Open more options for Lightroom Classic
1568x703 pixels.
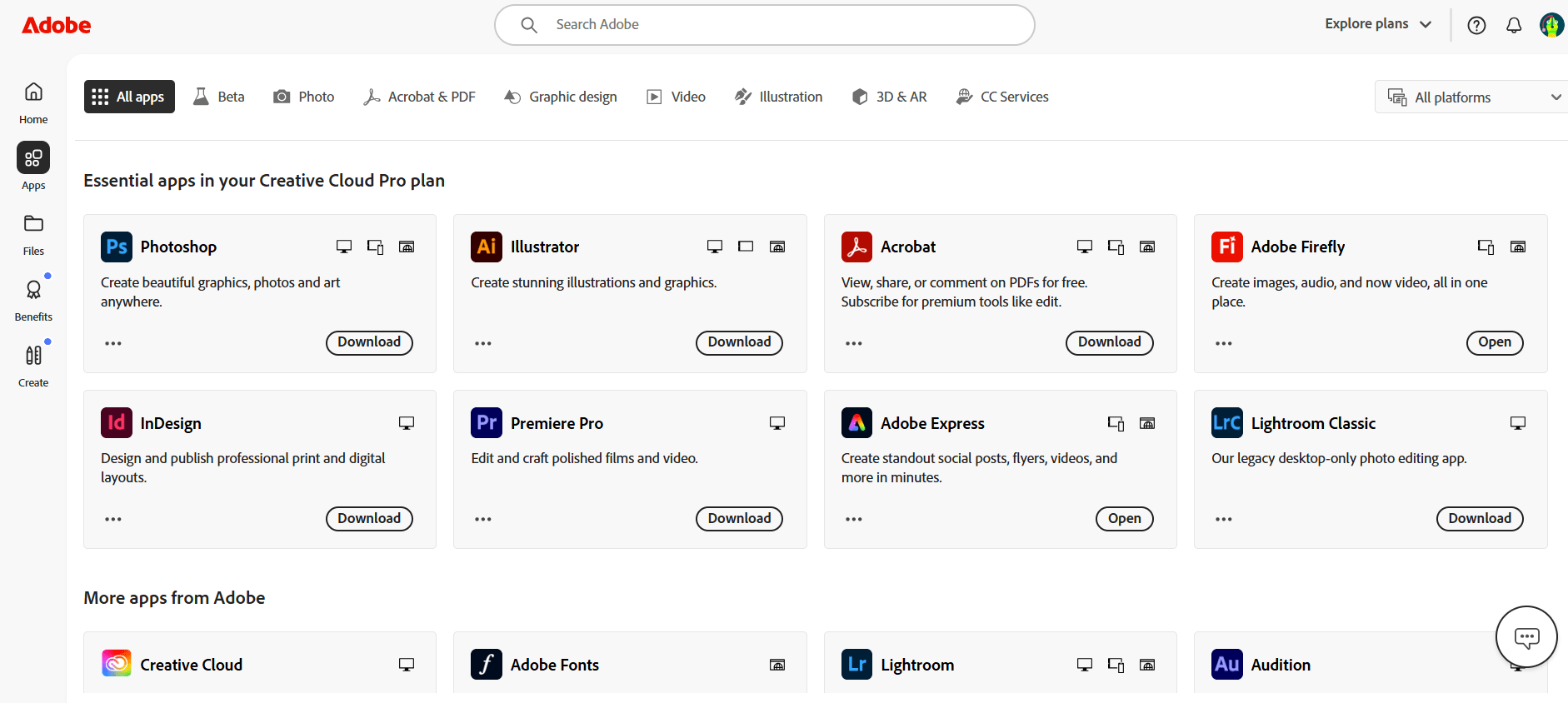pyautogui.click(x=1224, y=519)
